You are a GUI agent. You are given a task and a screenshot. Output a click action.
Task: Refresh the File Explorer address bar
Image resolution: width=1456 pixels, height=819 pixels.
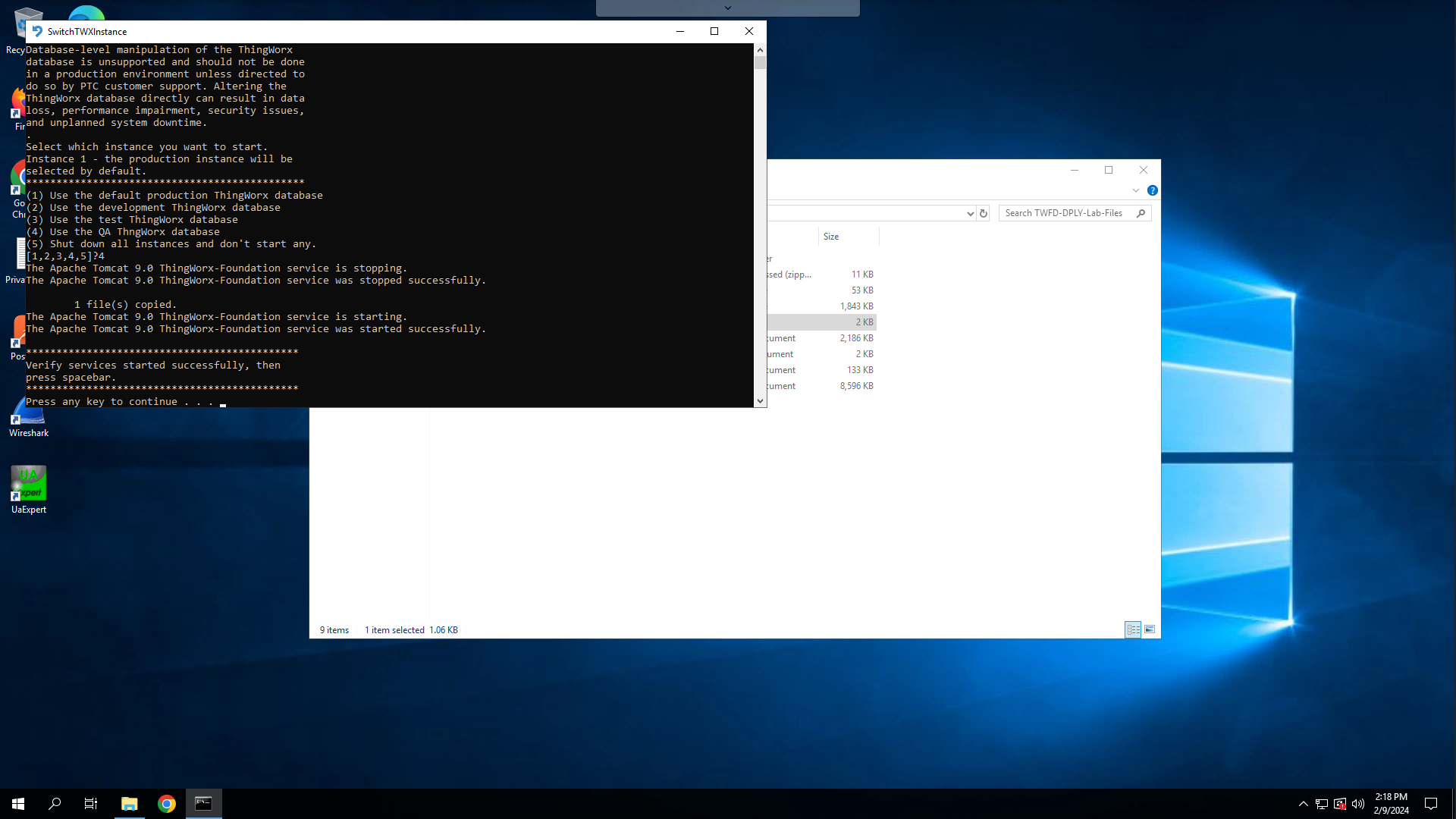coord(984,213)
